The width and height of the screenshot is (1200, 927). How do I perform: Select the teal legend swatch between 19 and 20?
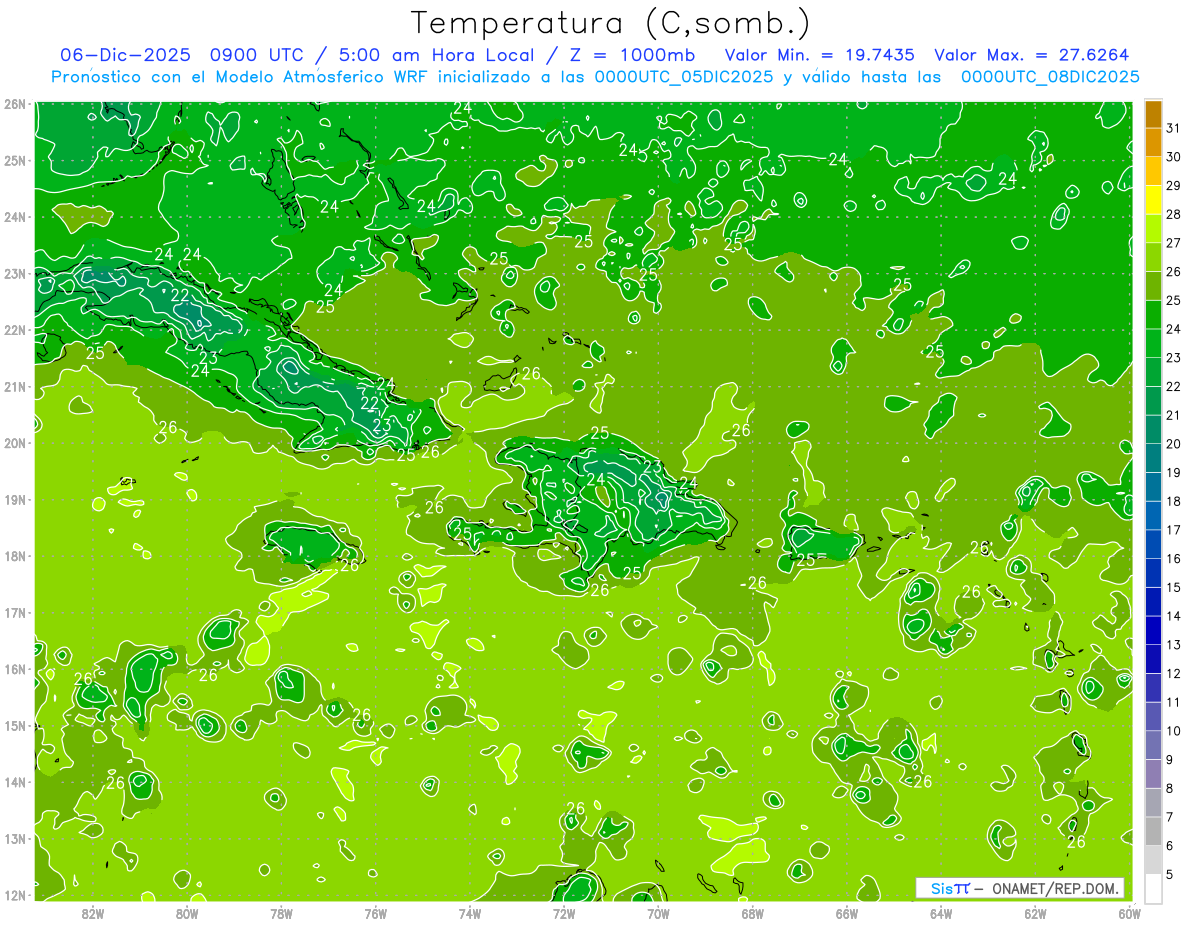coord(1153,458)
